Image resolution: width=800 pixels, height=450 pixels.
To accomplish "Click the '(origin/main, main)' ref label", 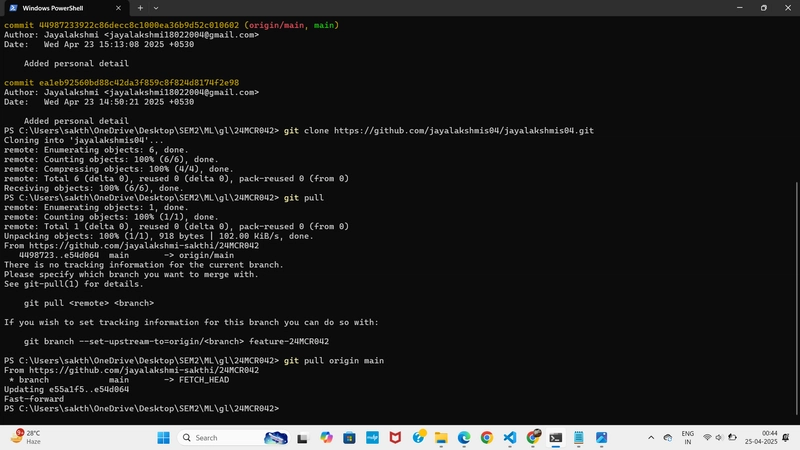I will [x=291, y=25].
